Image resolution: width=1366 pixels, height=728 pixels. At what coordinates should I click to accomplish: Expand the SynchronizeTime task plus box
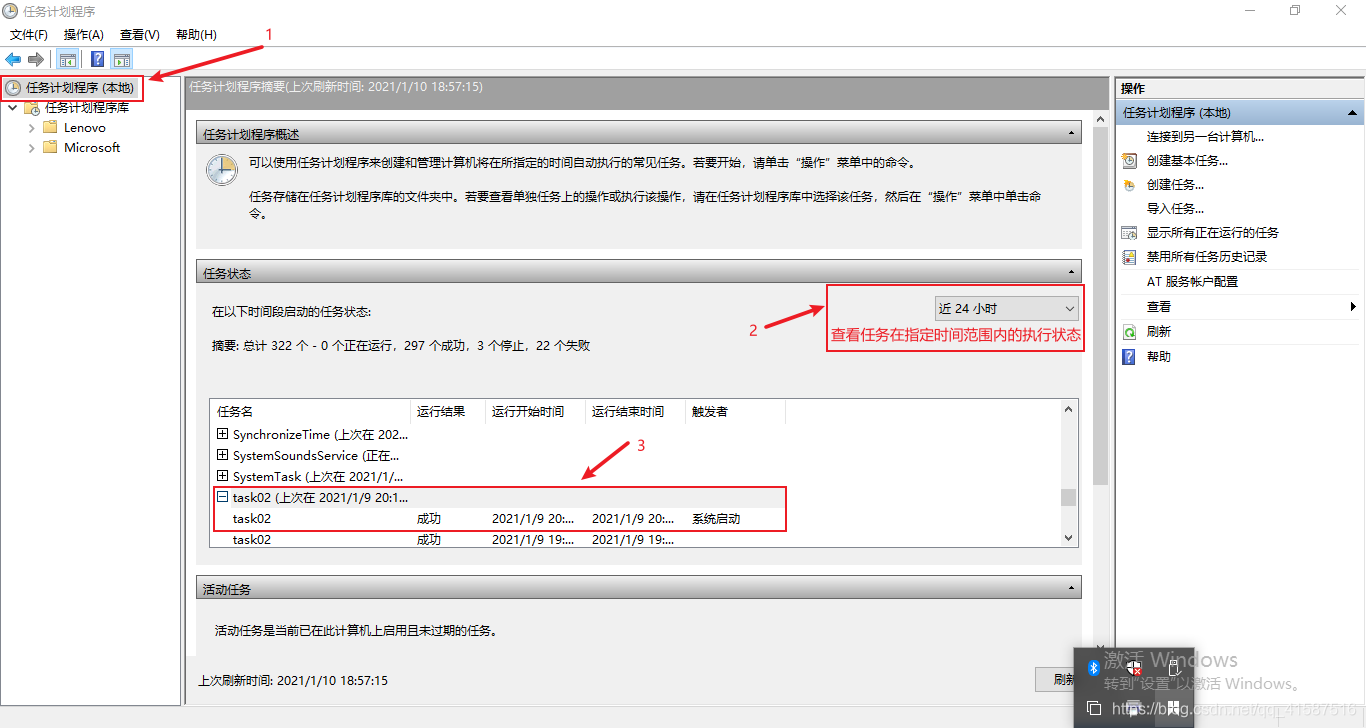pos(222,435)
